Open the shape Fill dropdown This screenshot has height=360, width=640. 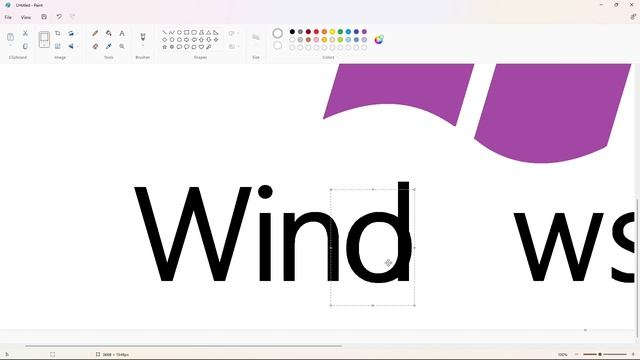(x=233, y=47)
